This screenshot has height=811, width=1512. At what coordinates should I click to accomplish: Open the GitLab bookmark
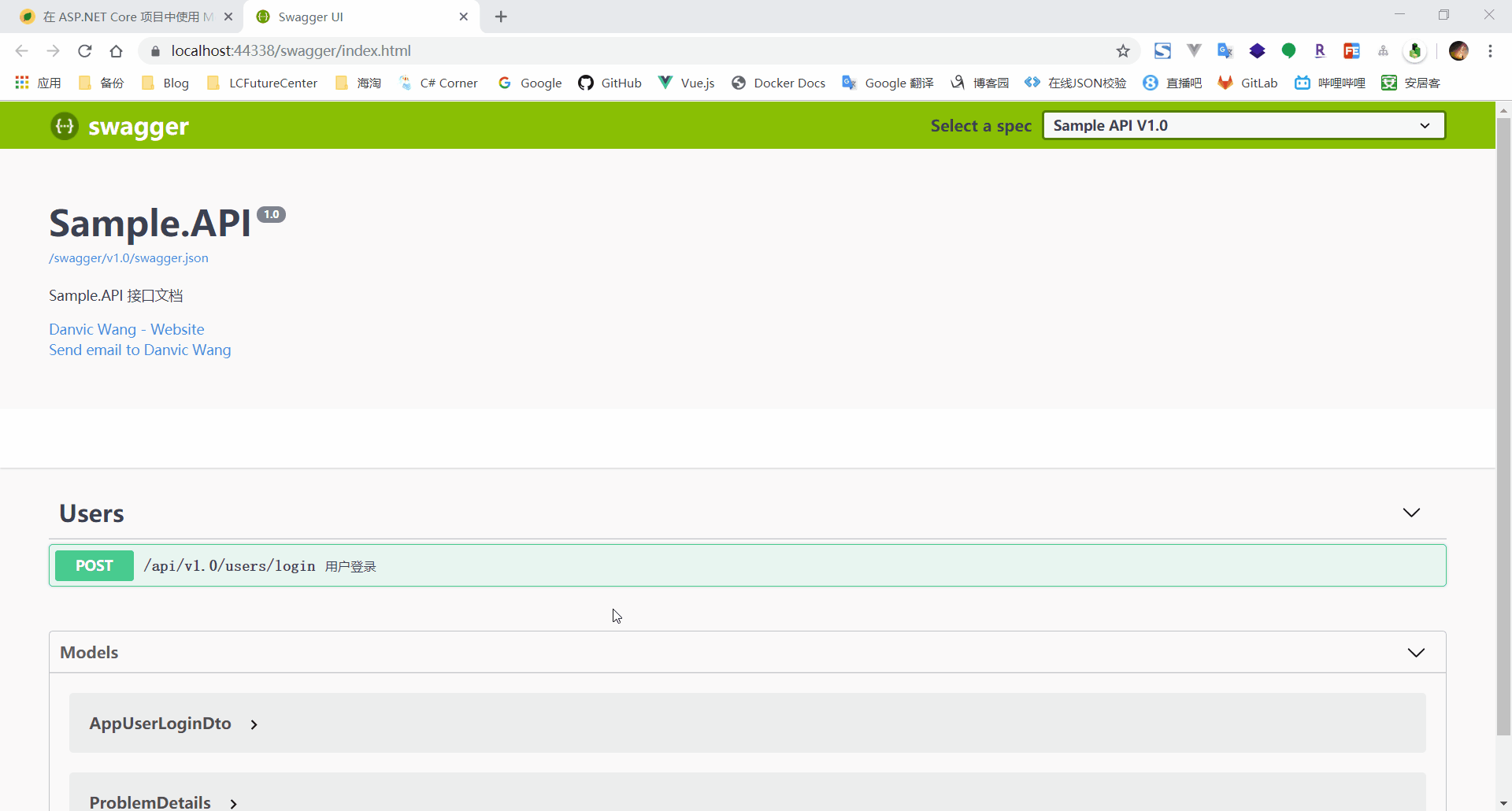[x=1248, y=83]
